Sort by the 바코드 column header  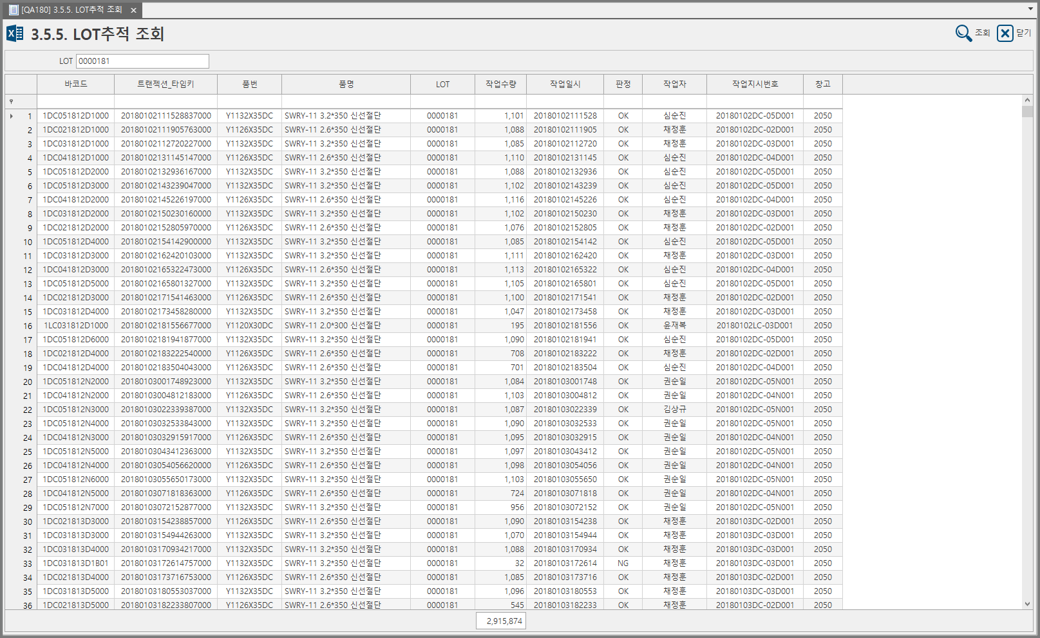75,85
